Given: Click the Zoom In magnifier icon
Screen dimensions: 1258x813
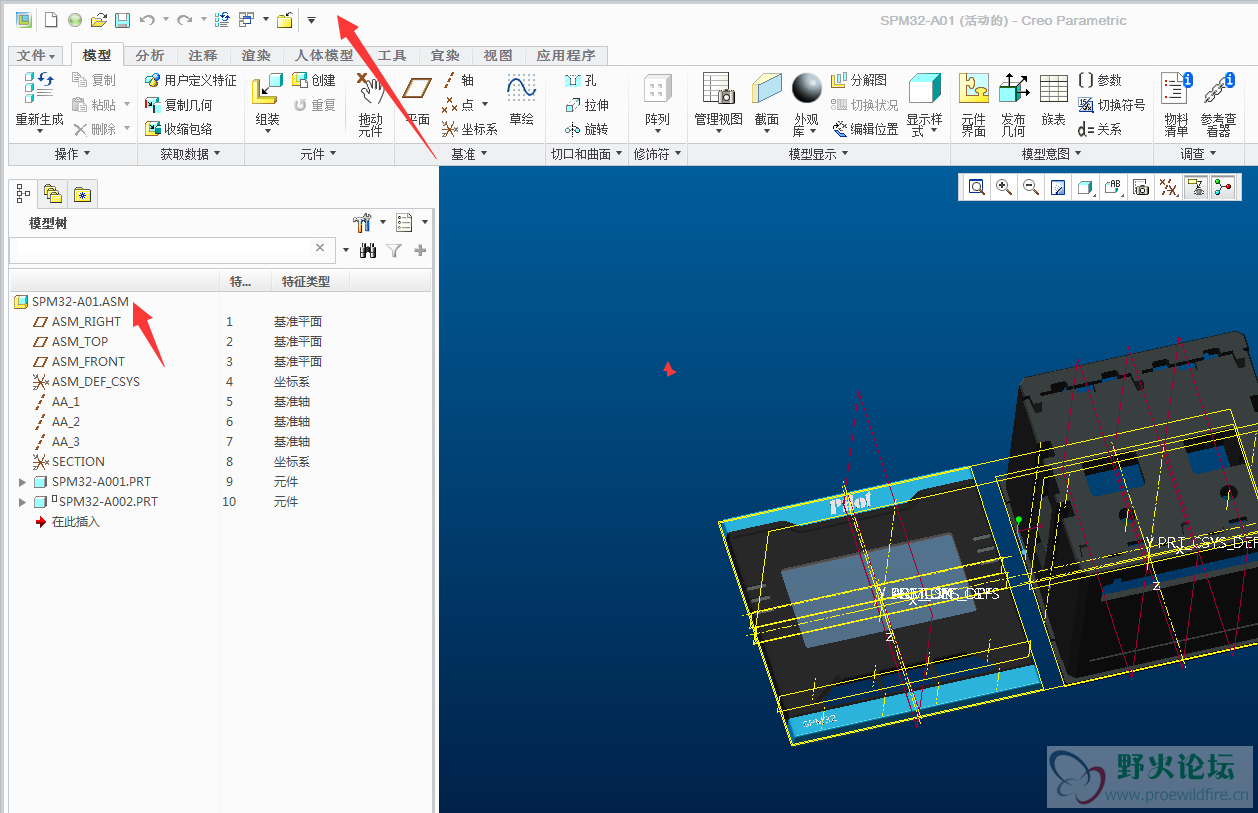Looking at the screenshot, I should [x=1004, y=187].
